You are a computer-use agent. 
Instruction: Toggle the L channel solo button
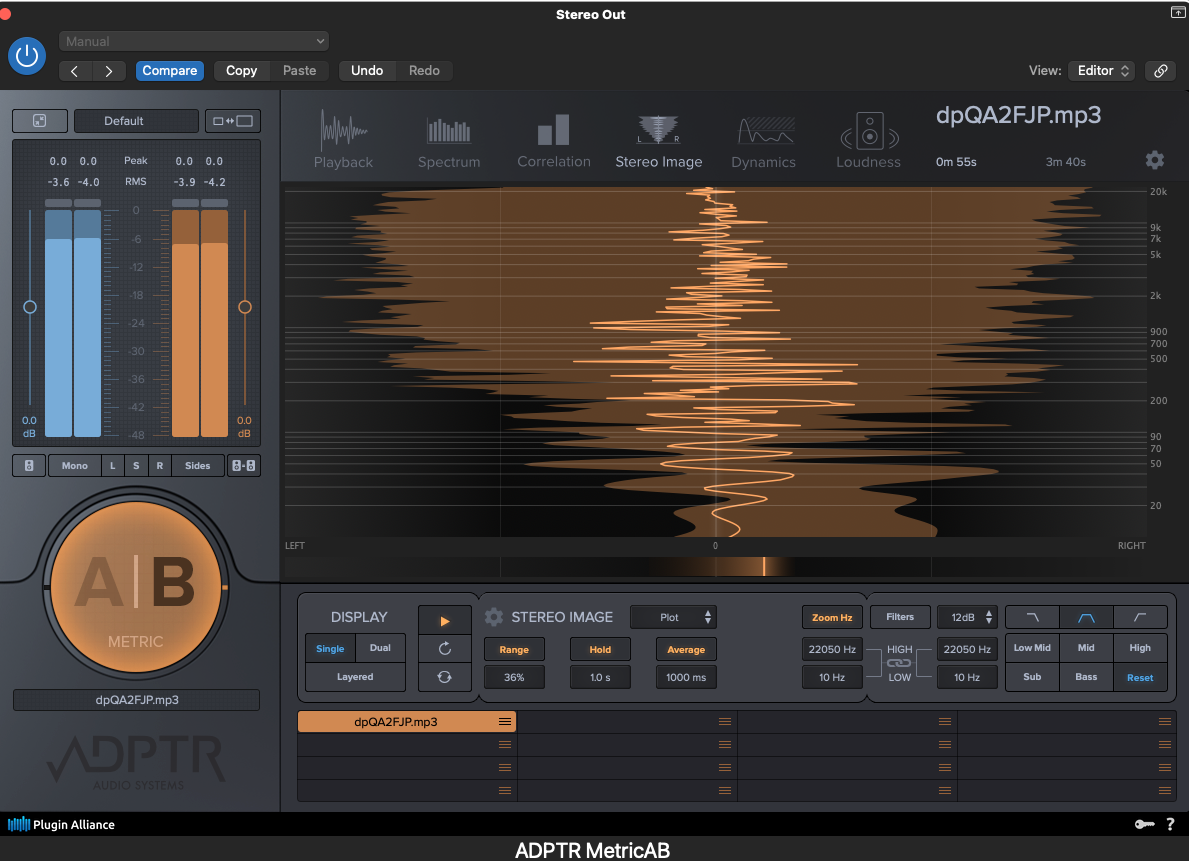(x=112, y=466)
